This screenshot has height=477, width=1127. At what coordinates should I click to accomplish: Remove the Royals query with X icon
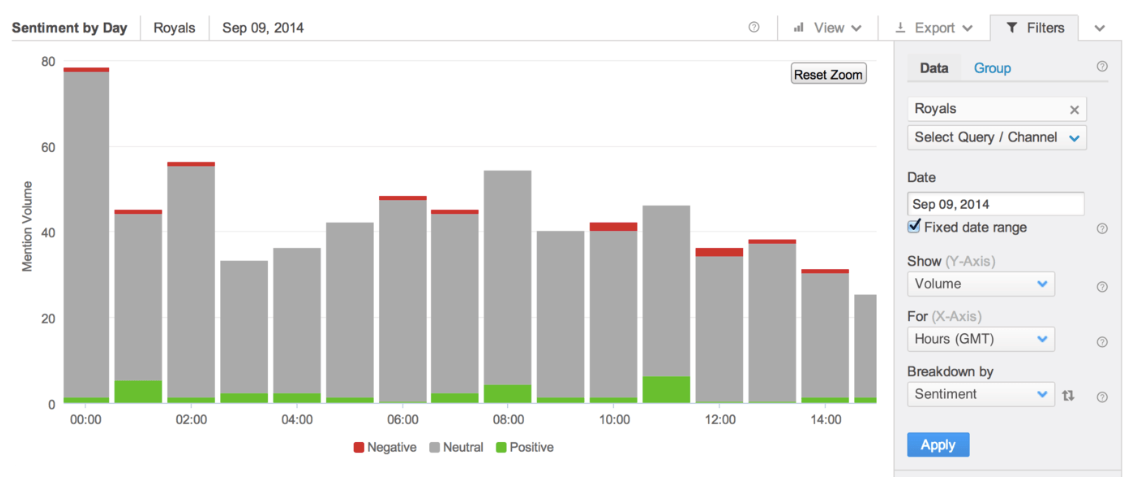(1075, 110)
